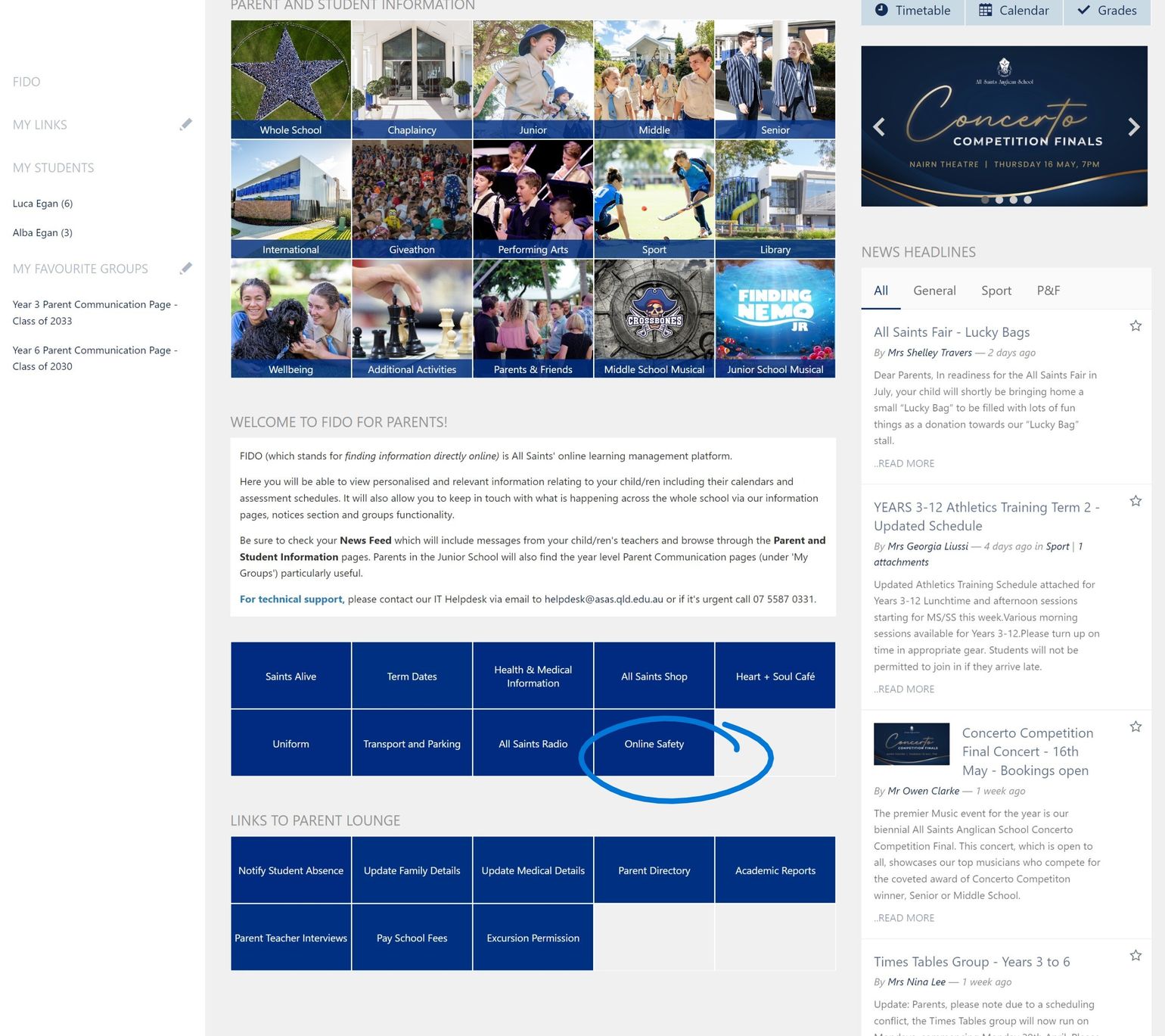Open the Calendar button

click(x=1014, y=11)
